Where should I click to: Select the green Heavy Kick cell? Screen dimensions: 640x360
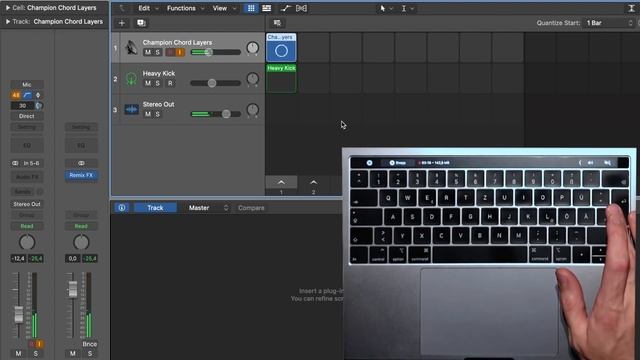pos(281,78)
